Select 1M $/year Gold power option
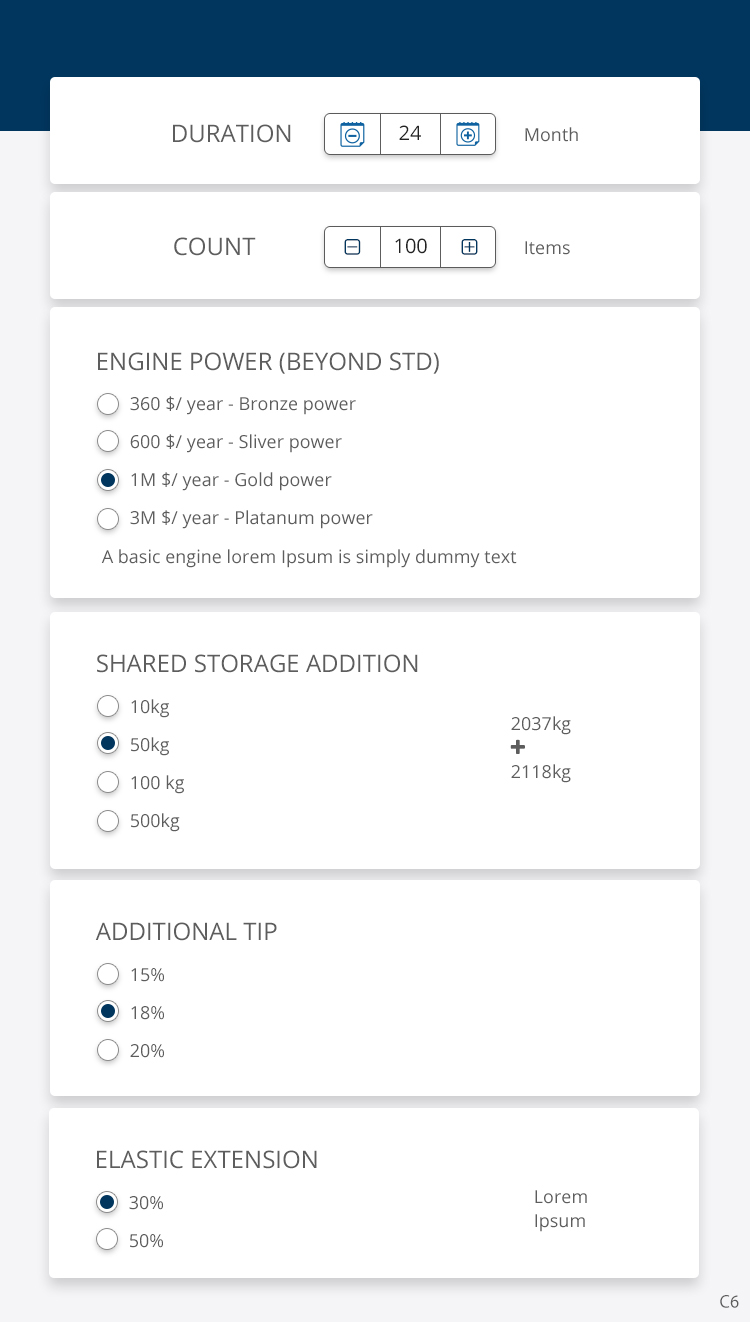Viewport: 750px width, 1322px height. click(x=108, y=481)
